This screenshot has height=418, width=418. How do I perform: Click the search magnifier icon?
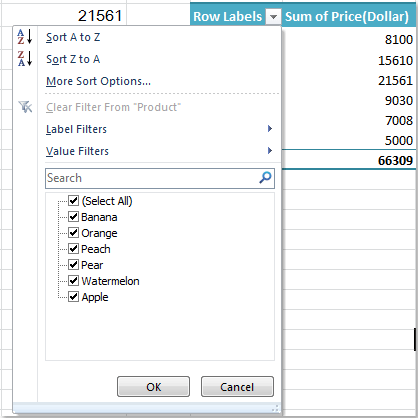point(265,178)
